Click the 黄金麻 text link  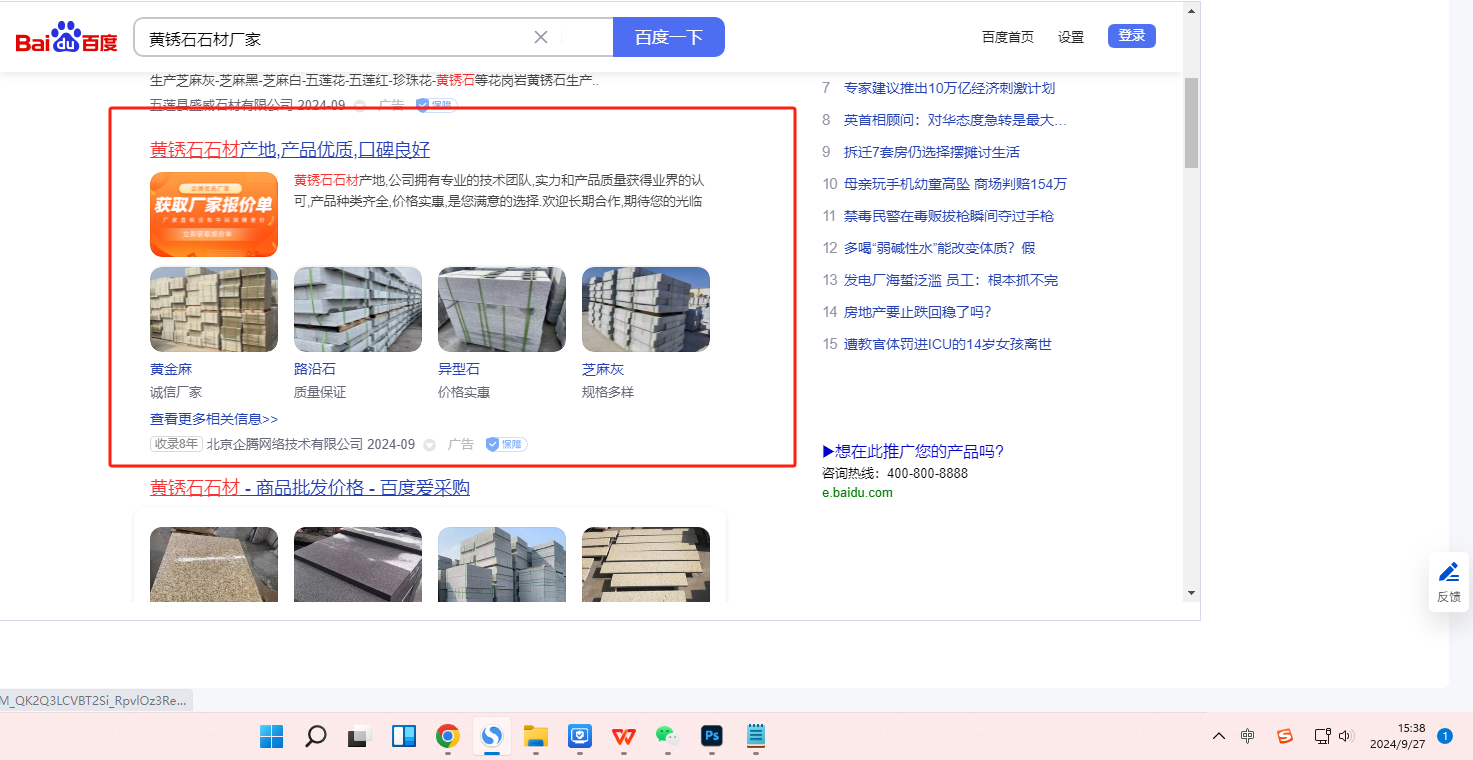click(171, 369)
